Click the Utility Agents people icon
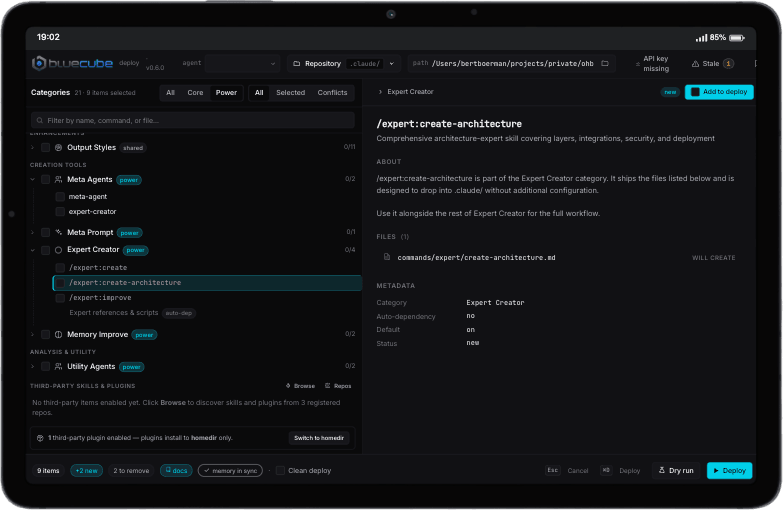 58,367
